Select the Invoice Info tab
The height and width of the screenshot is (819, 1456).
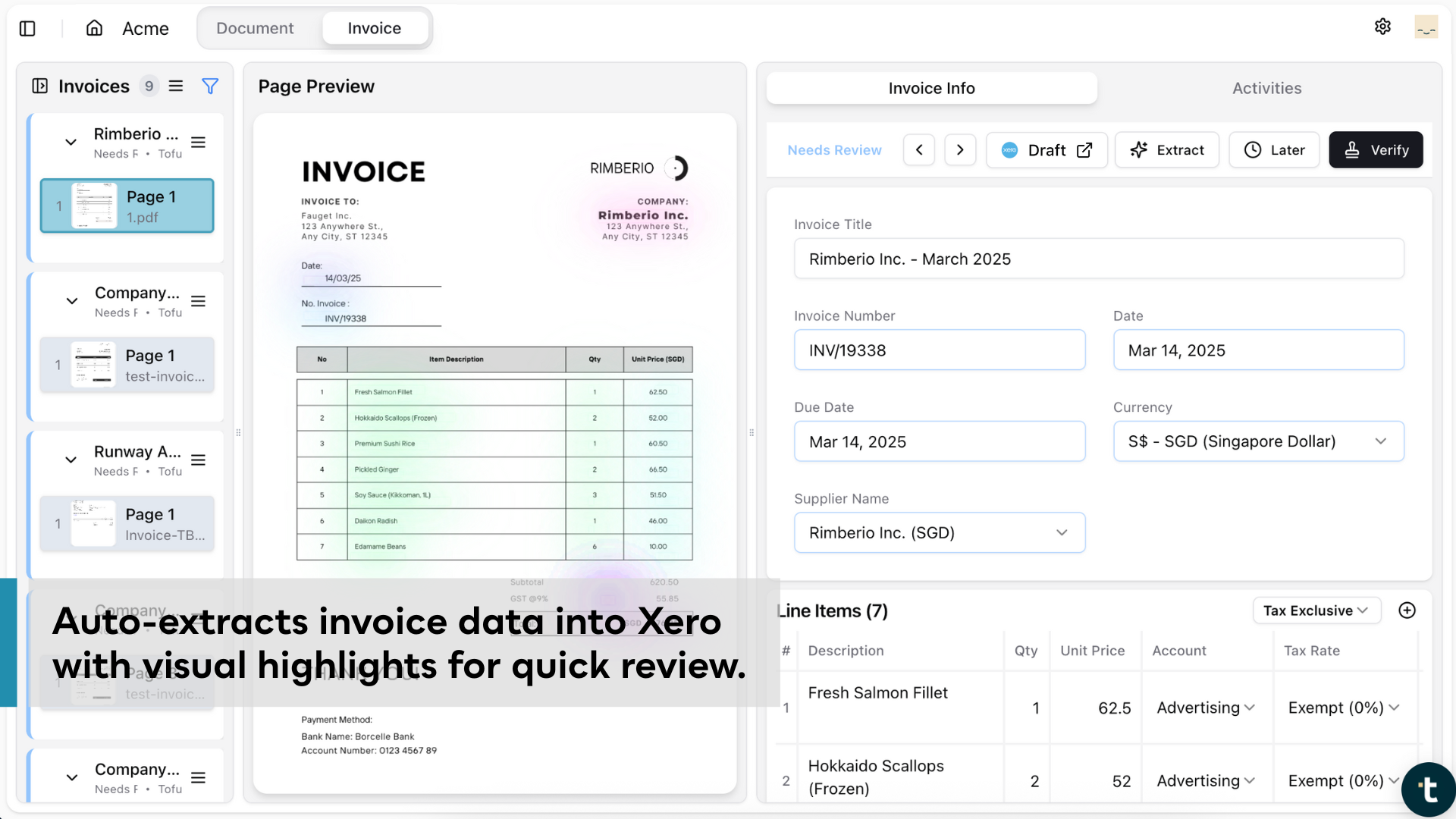tap(931, 88)
